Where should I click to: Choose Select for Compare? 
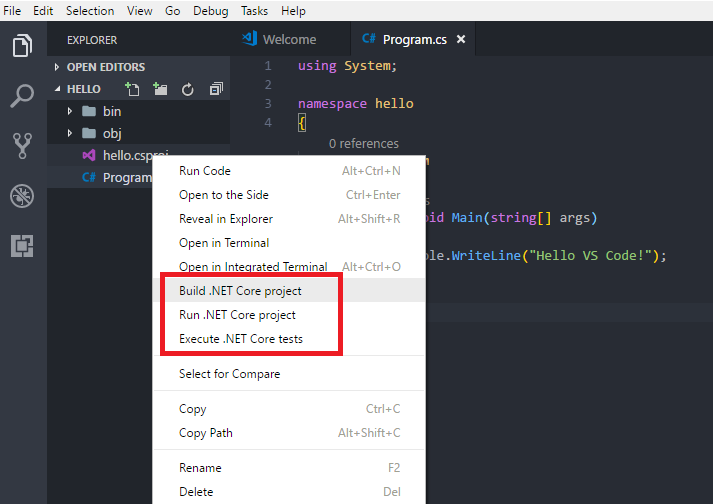pos(290,374)
